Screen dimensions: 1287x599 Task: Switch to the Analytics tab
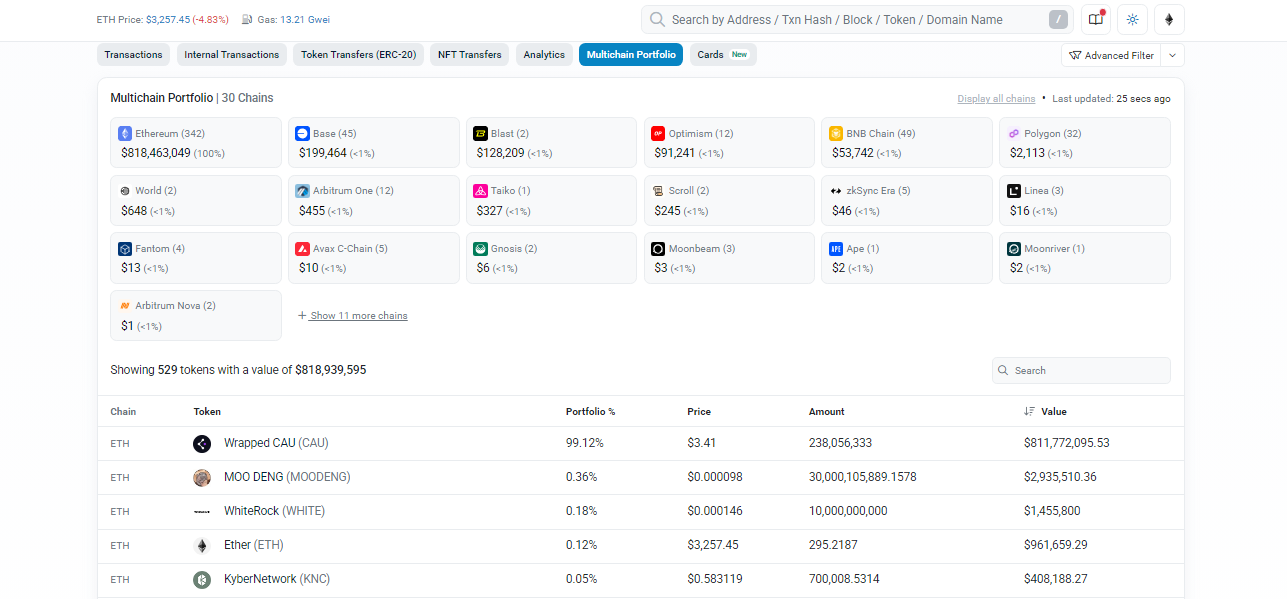544,55
